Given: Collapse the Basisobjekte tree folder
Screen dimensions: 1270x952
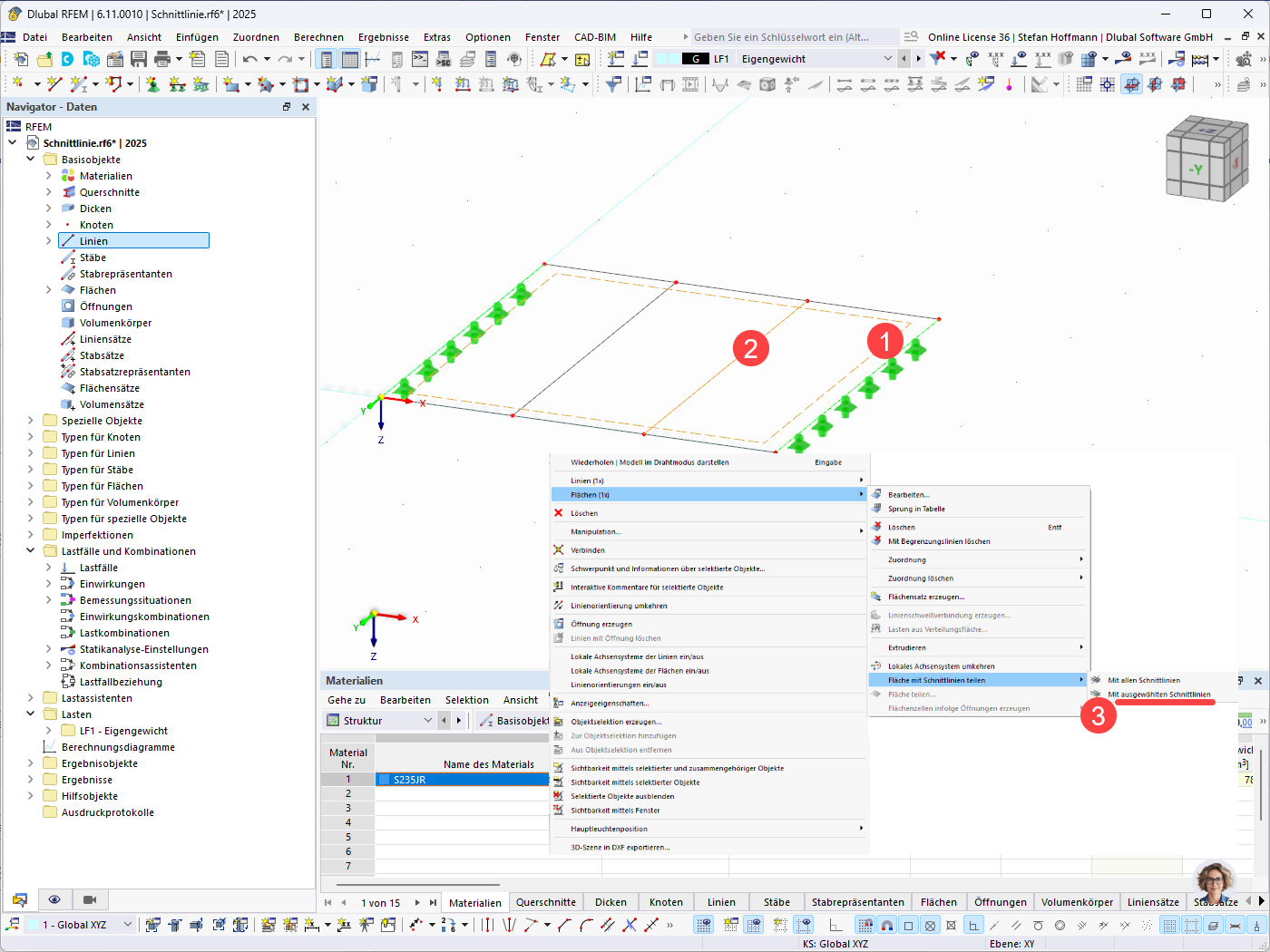Looking at the screenshot, I should 31,160.
